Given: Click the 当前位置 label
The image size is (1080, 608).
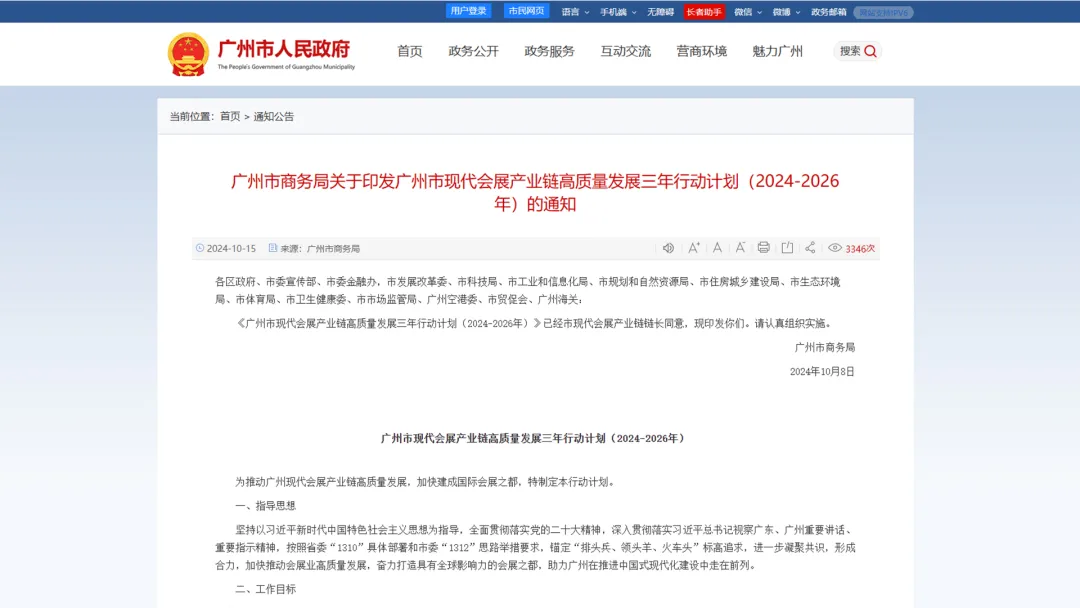Looking at the screenshot, I should coord(191,116).
